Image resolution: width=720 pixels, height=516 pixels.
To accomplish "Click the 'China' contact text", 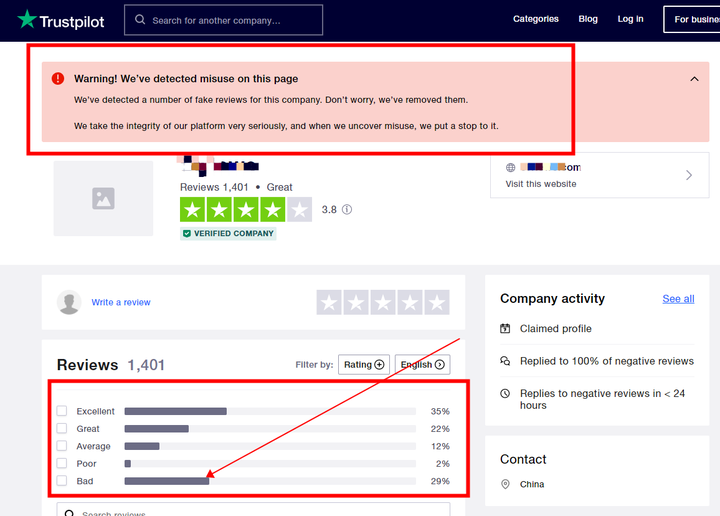I will point(532,484).
